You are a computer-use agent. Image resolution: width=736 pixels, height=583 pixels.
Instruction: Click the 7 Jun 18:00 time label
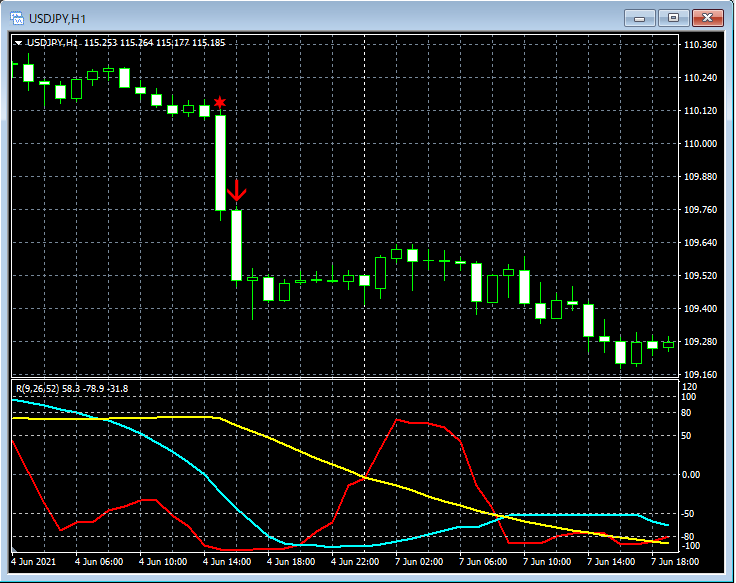[675, 562]
